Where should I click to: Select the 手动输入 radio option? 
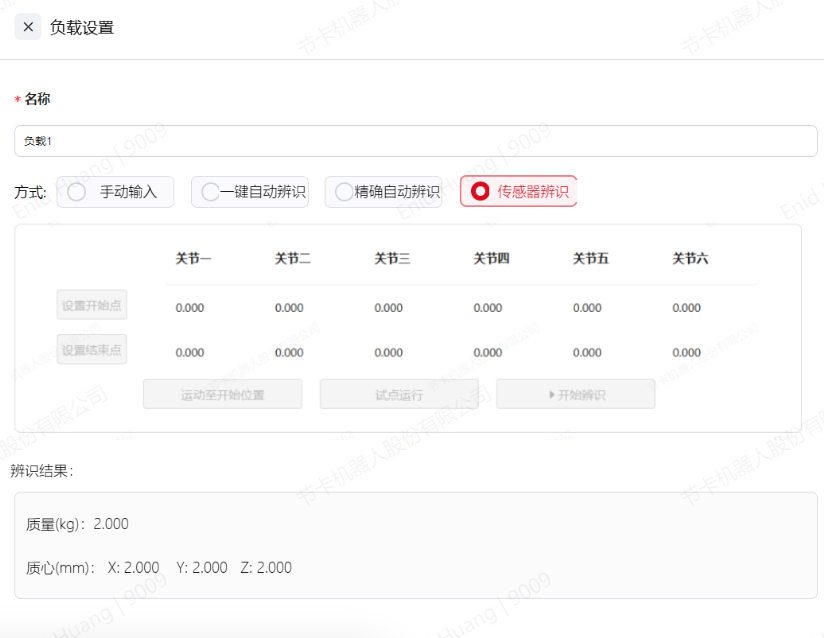115,192
